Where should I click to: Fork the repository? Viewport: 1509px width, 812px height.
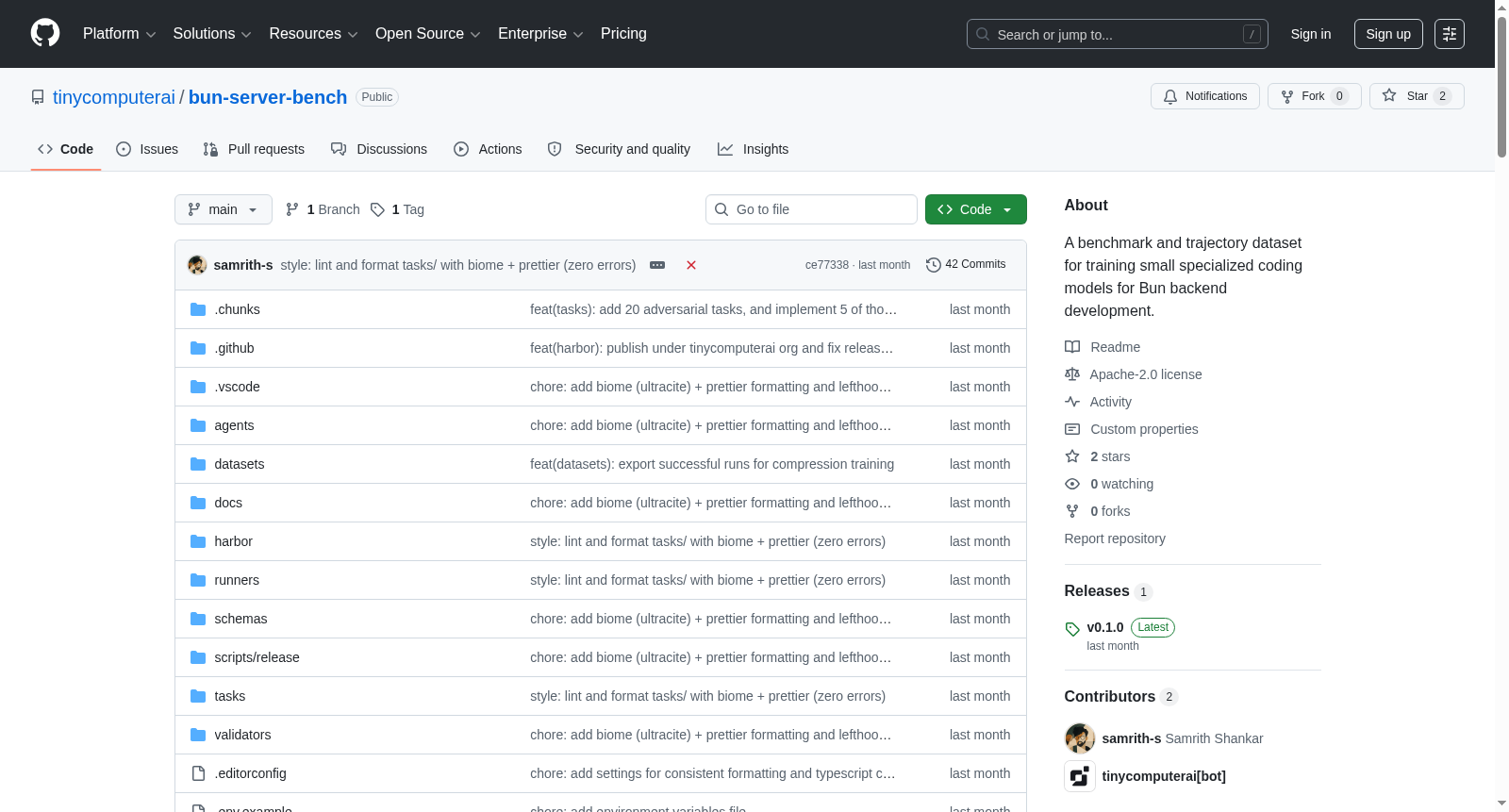1315,96
